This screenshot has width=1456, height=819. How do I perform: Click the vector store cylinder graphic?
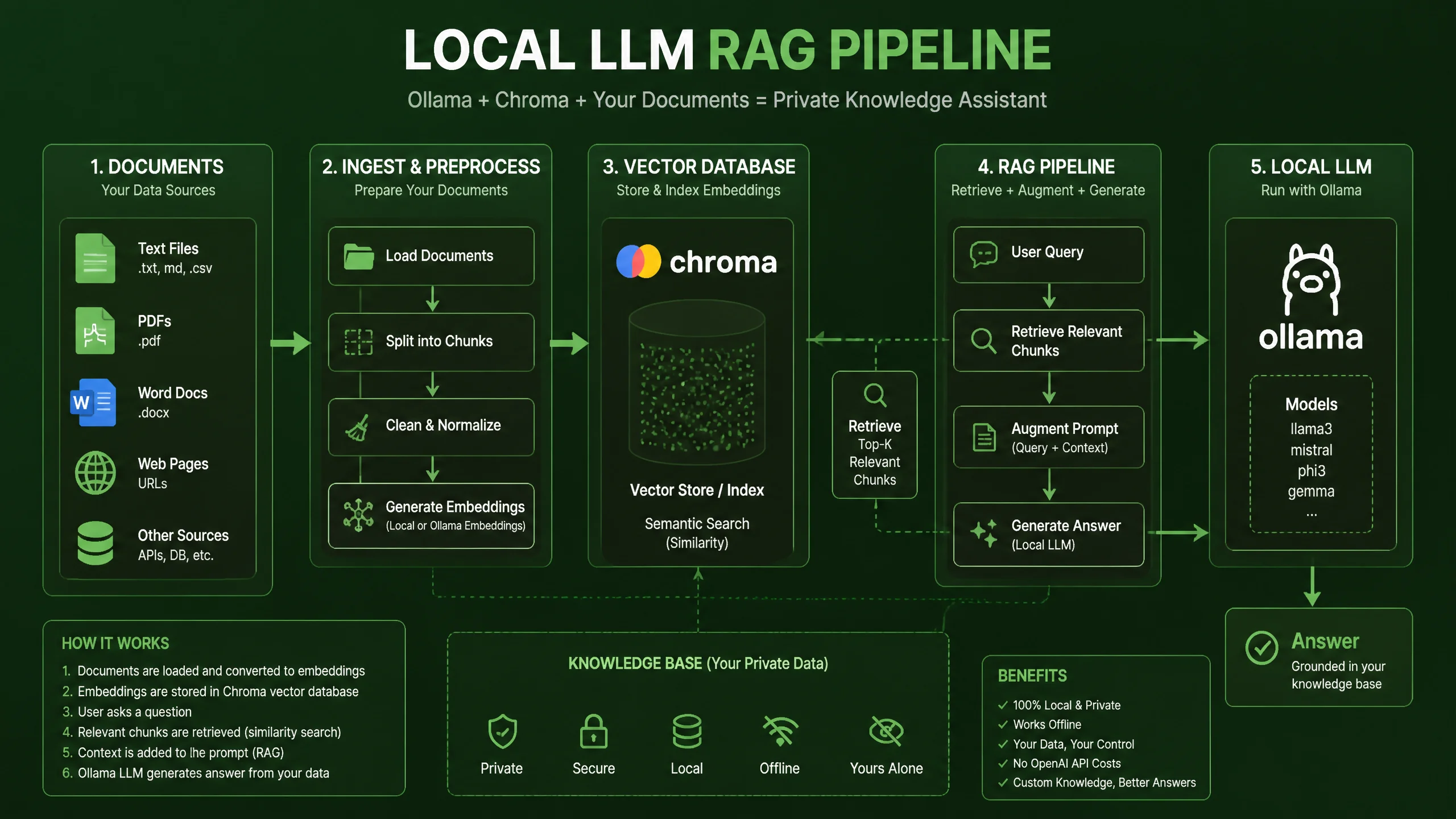[697, 382]
